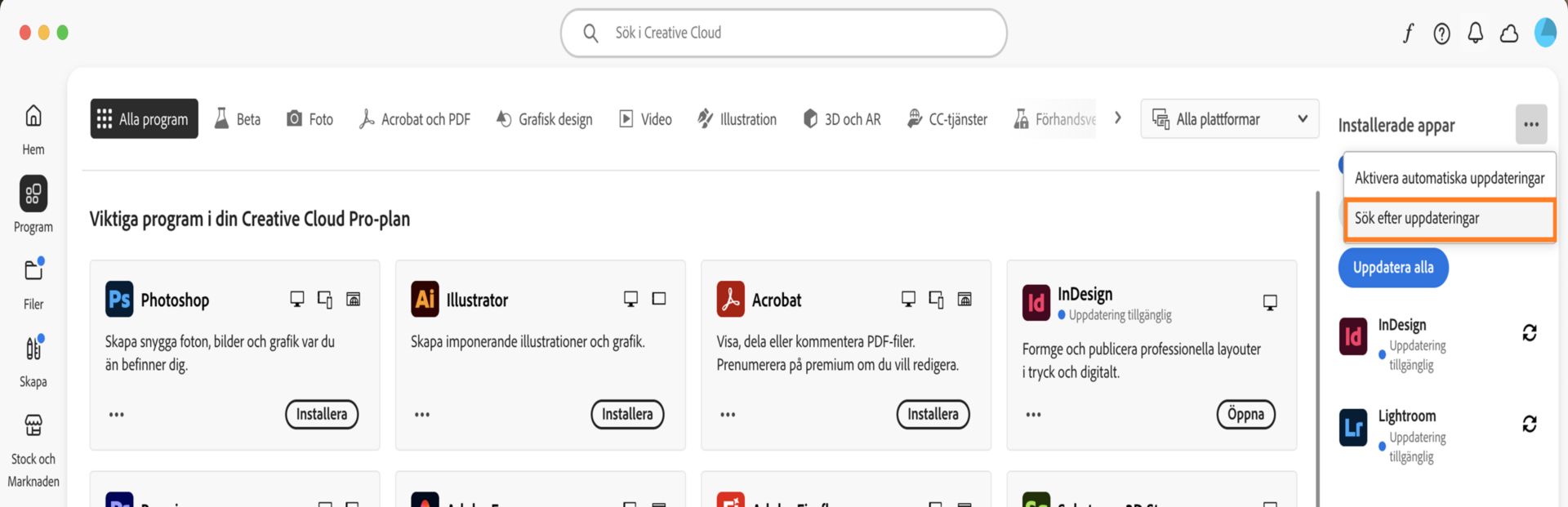
Task: Go to Hem in the sidebar
Action: pos(33,130)
